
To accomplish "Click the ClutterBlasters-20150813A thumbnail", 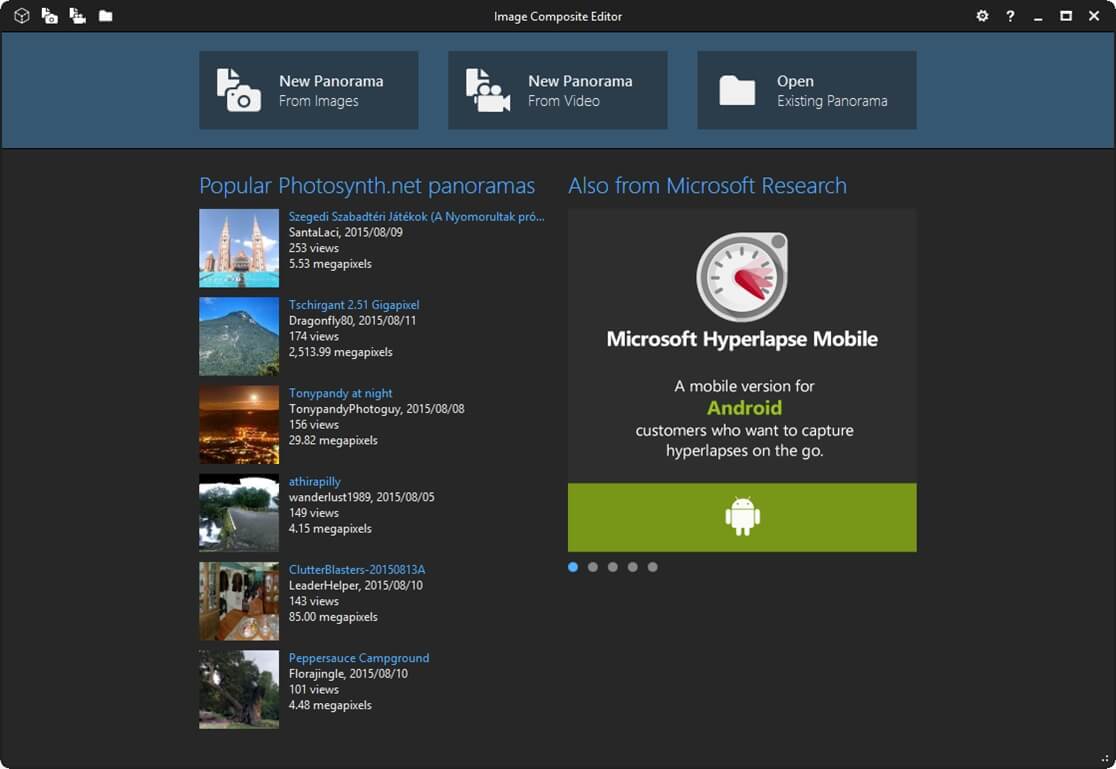I will pyautogui.click(x=239, y=600).
